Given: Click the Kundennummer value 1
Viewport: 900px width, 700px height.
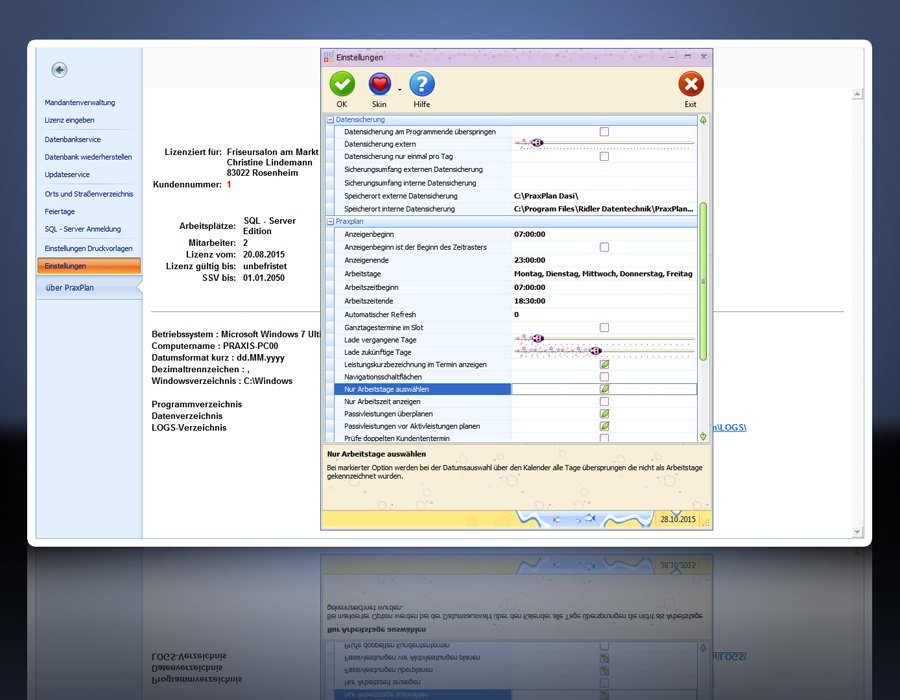Looking at the screenshot, I should pos(228,185).
